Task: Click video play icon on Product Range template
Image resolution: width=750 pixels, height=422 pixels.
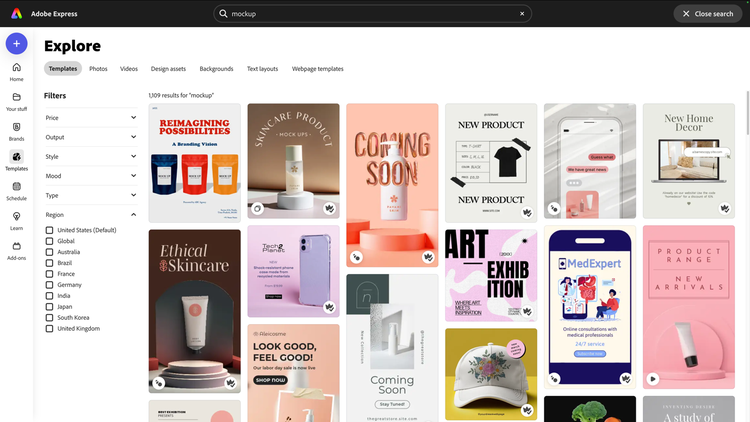Action: (653, 379)
